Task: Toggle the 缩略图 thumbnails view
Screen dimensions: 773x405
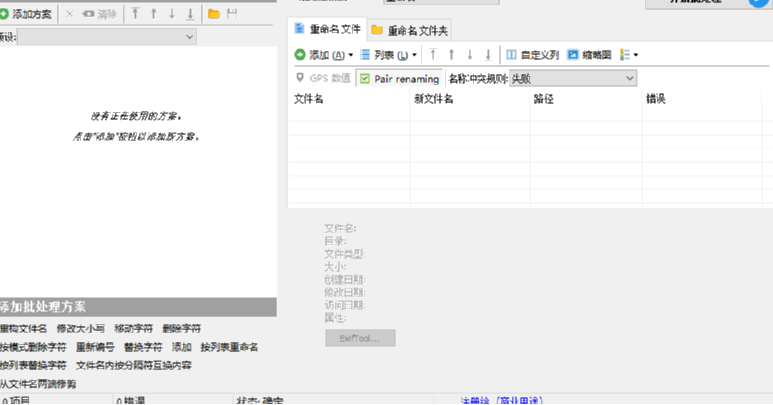Action: (589, 55)
